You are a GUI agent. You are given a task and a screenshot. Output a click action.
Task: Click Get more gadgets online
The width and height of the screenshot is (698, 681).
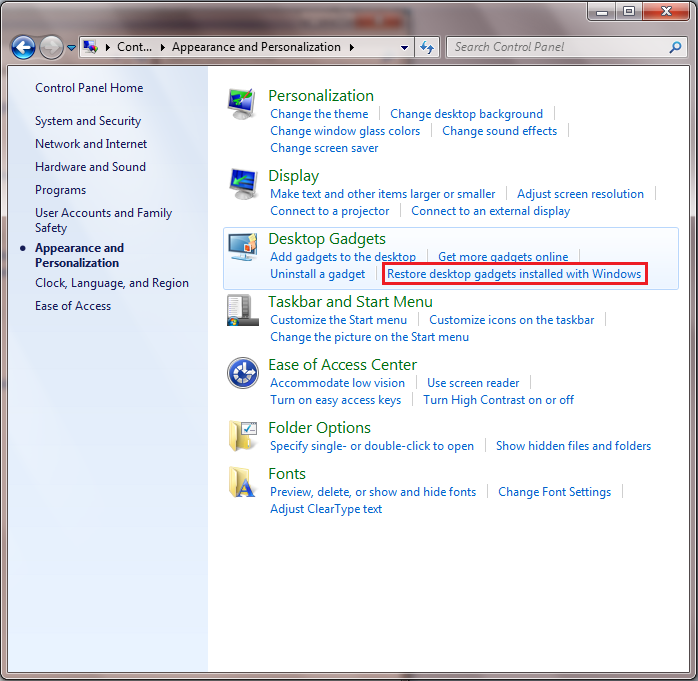503,257
